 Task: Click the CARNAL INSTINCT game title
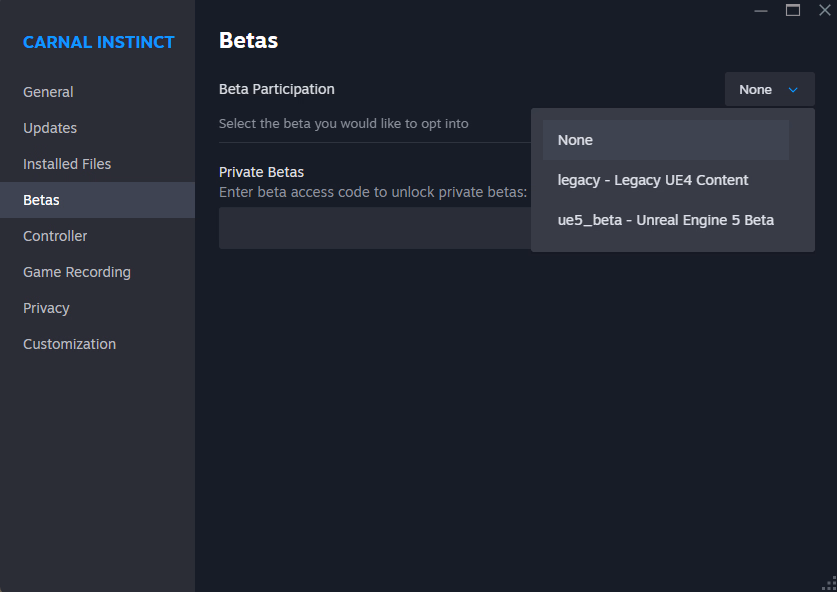[x=98, y=42]
